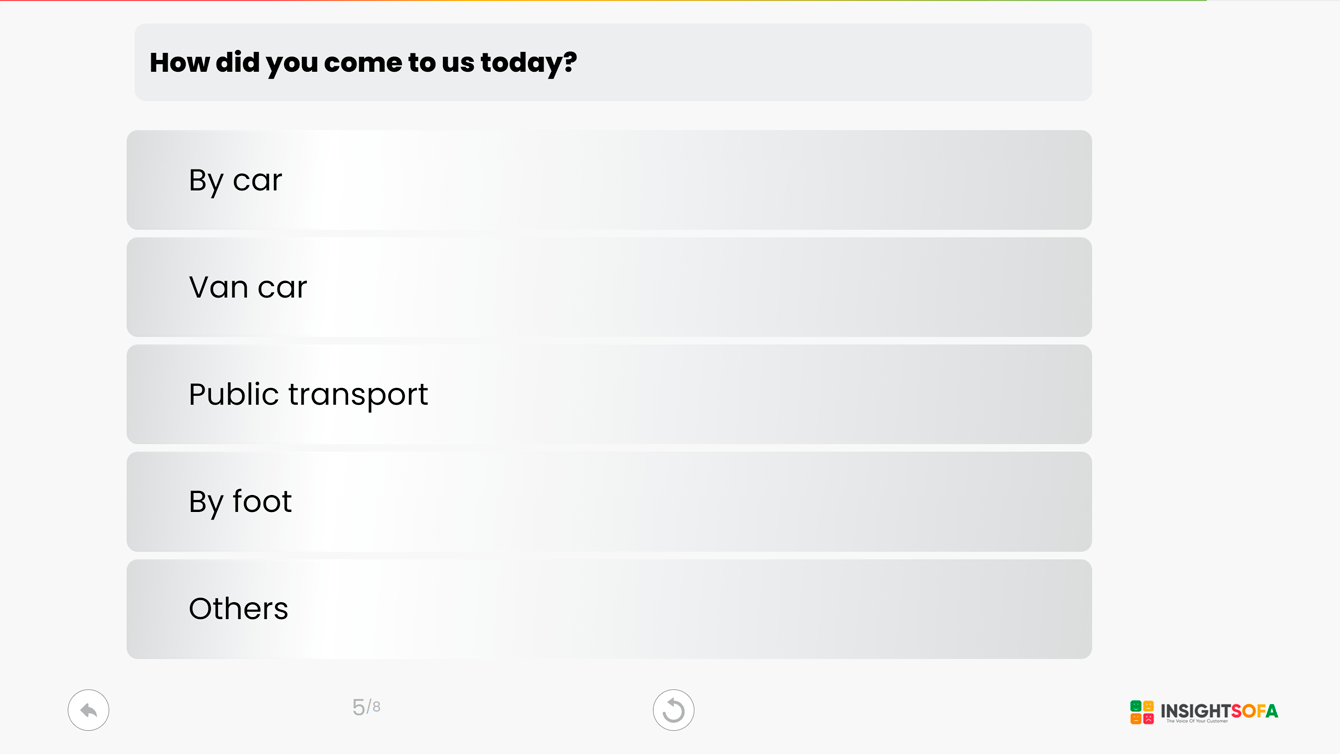Screen dimensions: 1340x754
Task: Select the "By foot" answer option
Action: 608,501
